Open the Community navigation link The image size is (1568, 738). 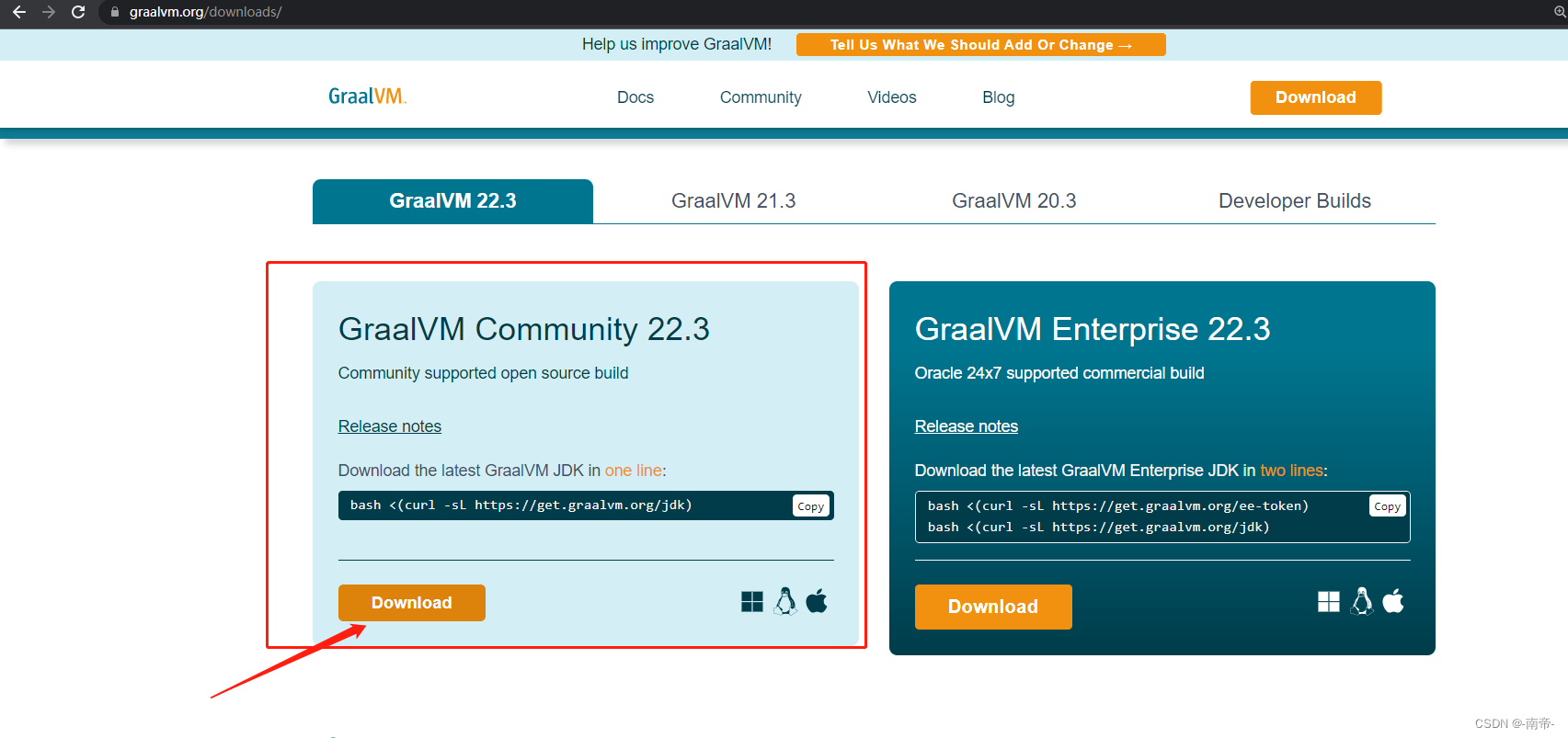pyautogui.click(x=761, y=97)
